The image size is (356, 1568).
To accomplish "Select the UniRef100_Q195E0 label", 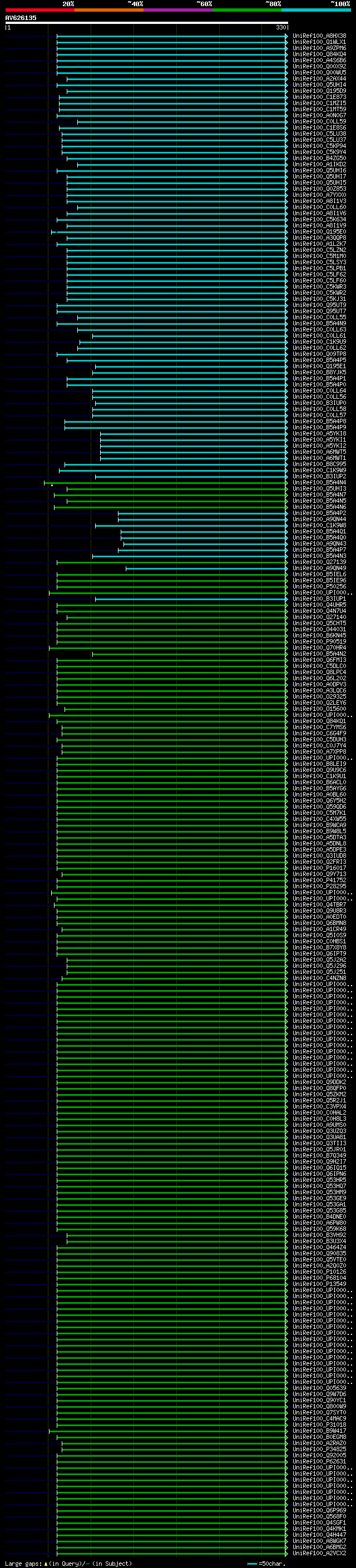I will (319, 232).
